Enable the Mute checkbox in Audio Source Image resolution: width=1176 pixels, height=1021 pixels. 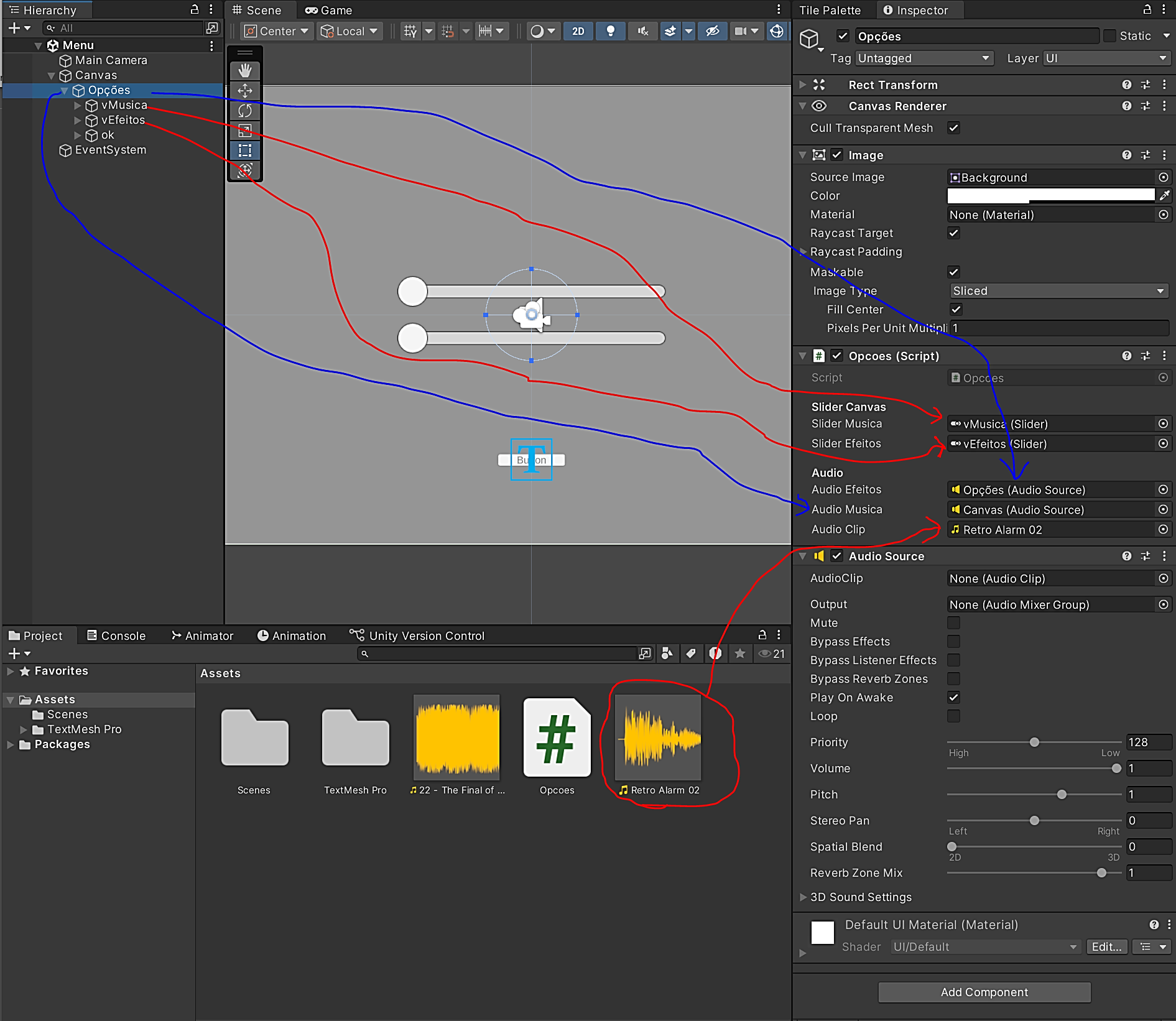(x=953, y=622)
